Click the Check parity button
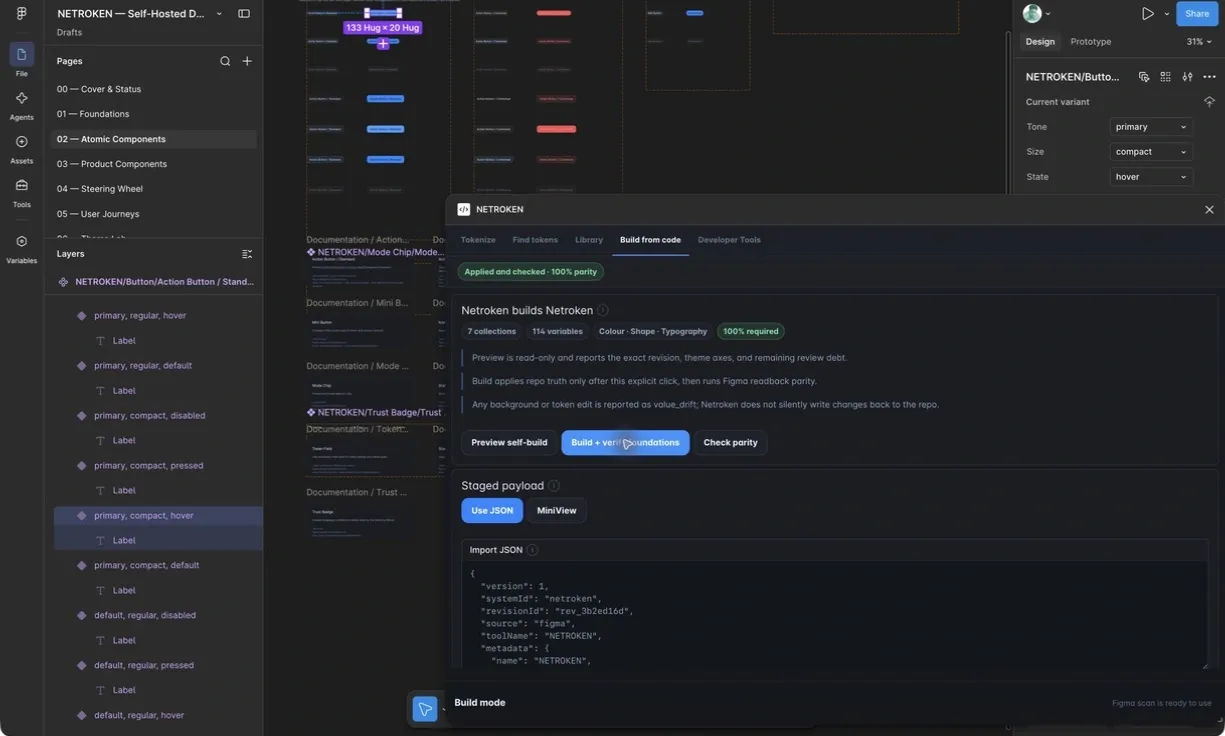Viewport: 1225px width, 736px height. click(x=730, y=443)
